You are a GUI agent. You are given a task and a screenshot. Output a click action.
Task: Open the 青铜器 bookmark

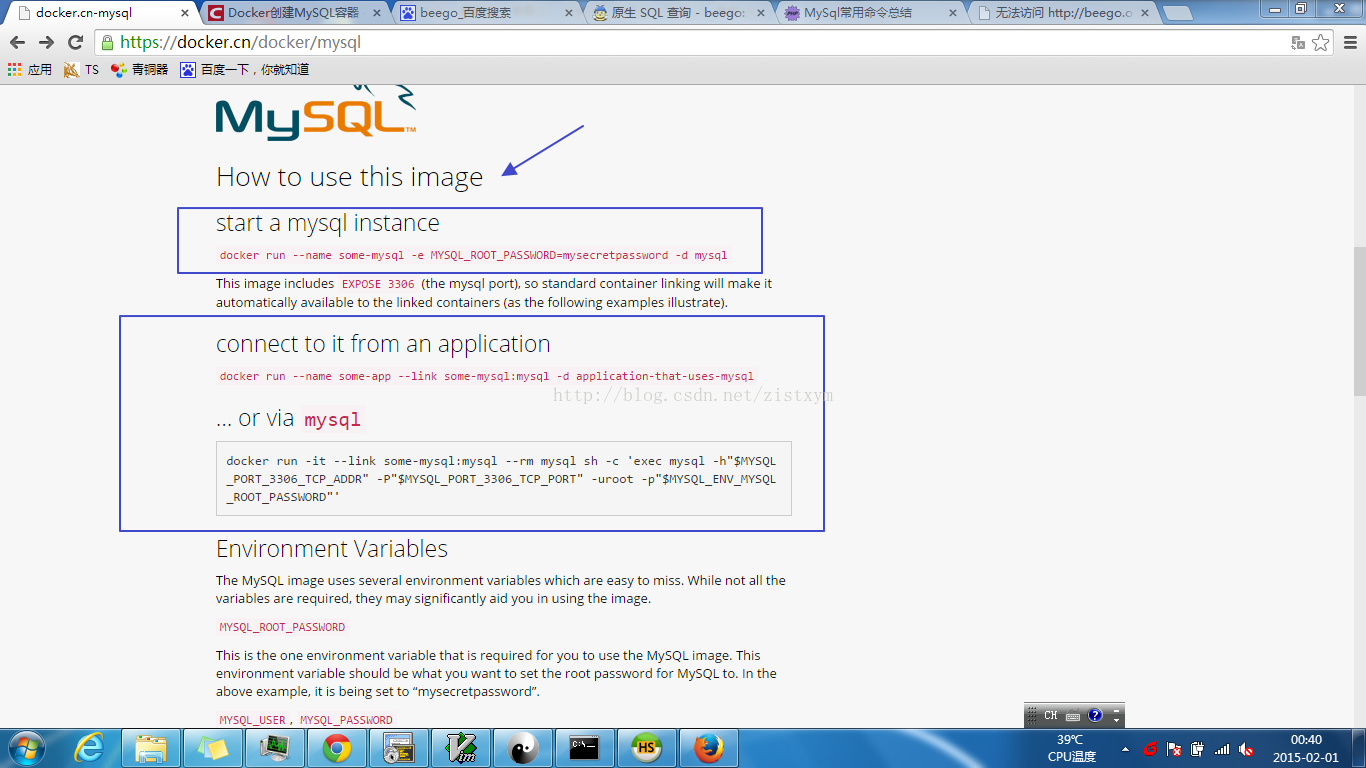(x=140, y=70)
